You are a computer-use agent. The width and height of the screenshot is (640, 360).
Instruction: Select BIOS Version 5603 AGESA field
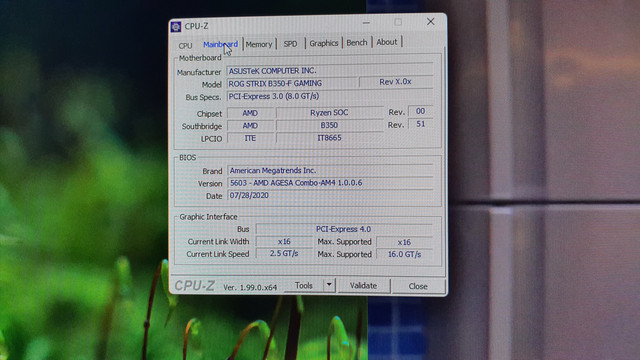click(x=330, y=182)
